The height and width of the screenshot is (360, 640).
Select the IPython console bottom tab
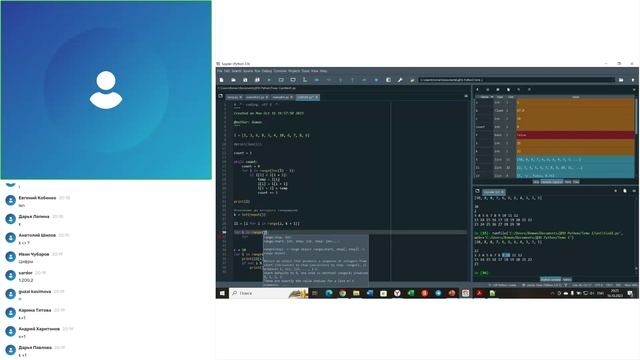click(551, 280)
